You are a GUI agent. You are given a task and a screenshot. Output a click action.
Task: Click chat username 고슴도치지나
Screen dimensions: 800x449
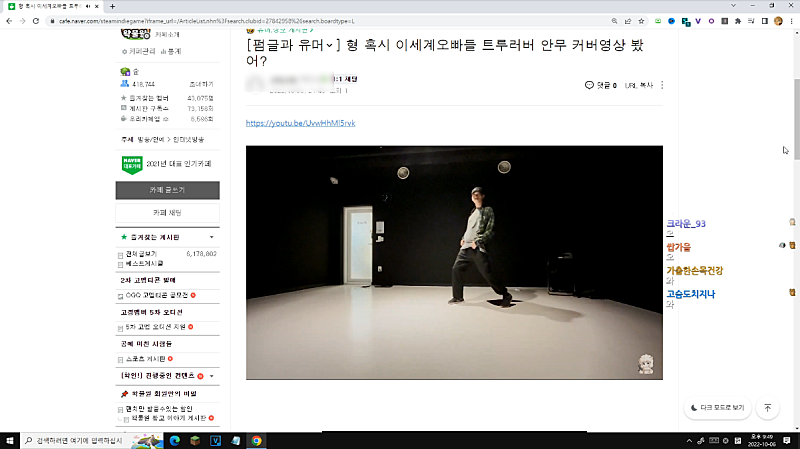click(x=690, y=294)
